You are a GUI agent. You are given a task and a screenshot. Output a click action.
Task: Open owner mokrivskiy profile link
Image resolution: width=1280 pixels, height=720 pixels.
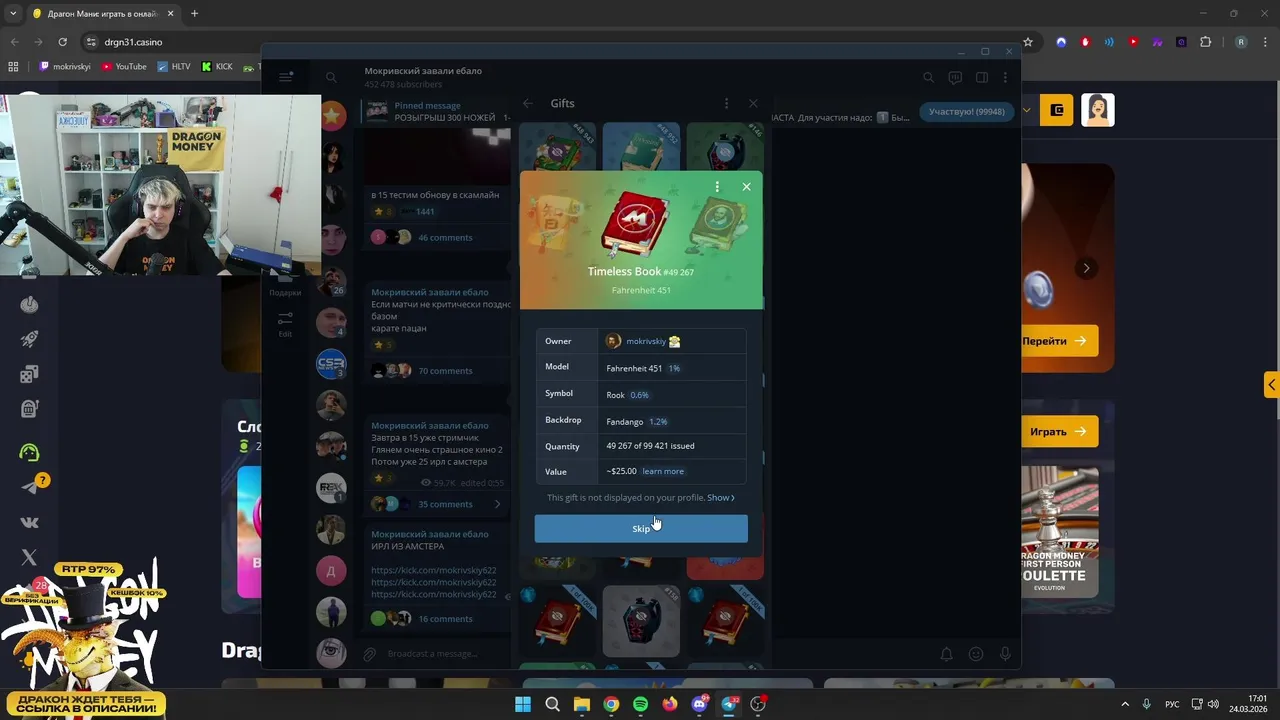click(x=646, y=341)
